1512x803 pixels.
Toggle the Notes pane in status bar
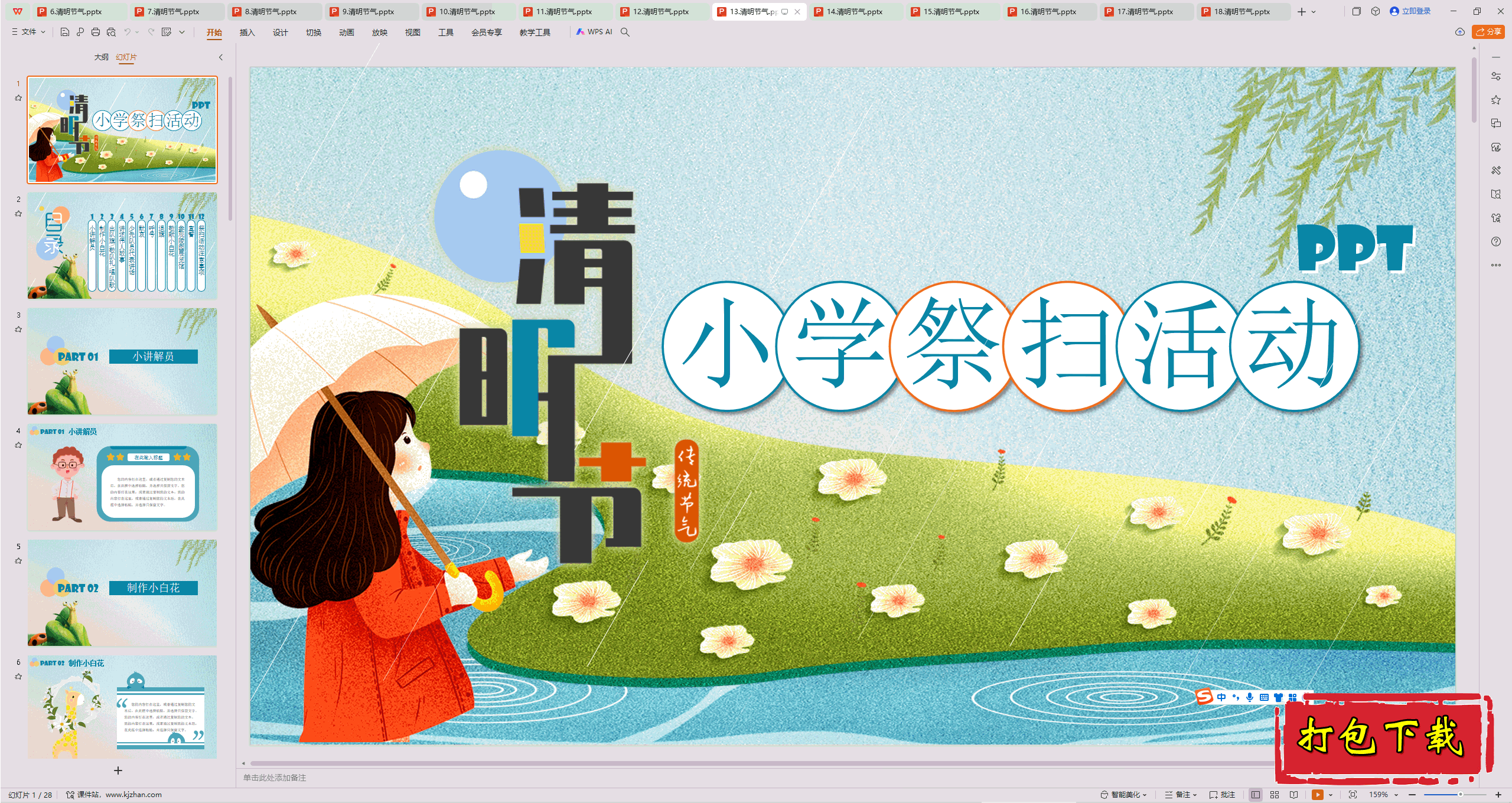click(x=1181, y=795)
